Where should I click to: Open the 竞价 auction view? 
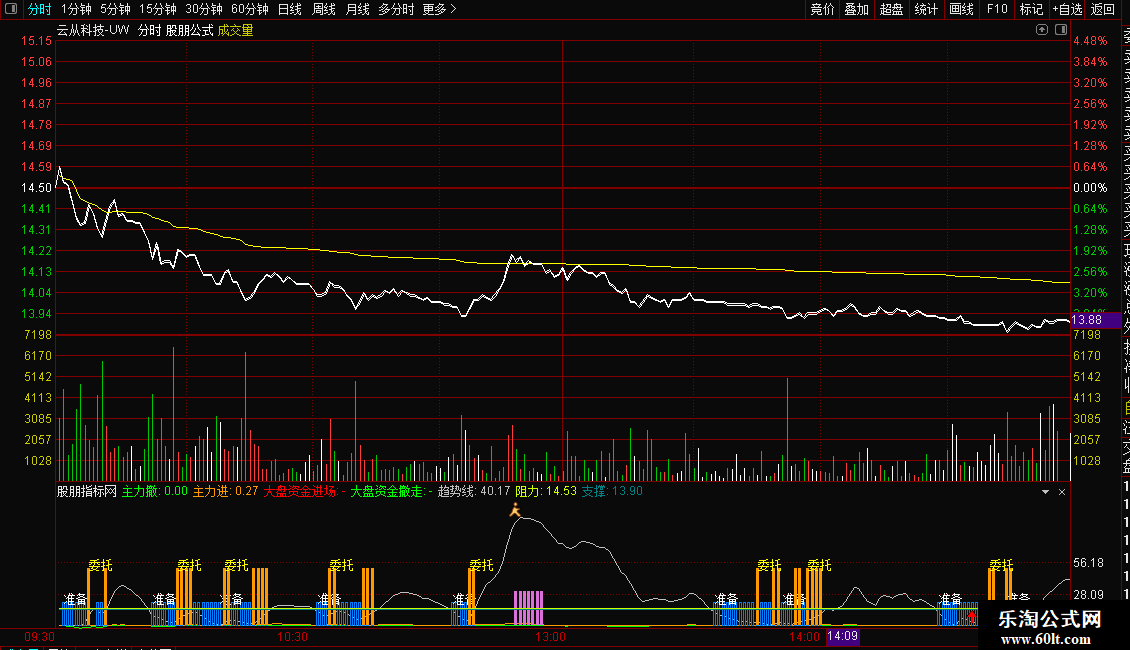pos(822,9)
